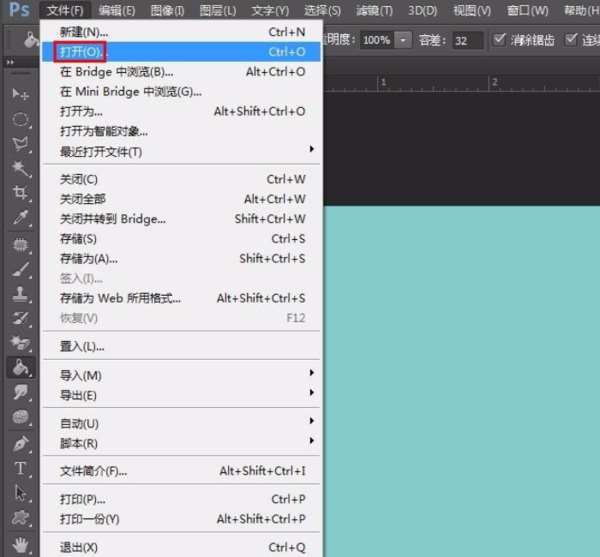Open the opacity 100% dropdown arrow
The width and height of the screenshot is (600, 557).
point(403,40)
